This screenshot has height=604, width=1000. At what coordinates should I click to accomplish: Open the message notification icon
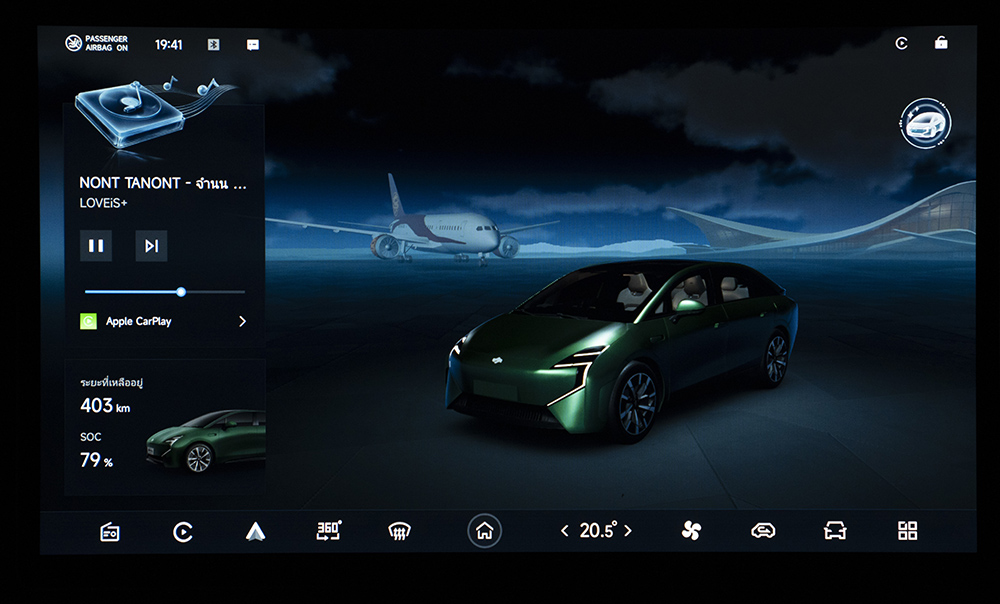252,44
